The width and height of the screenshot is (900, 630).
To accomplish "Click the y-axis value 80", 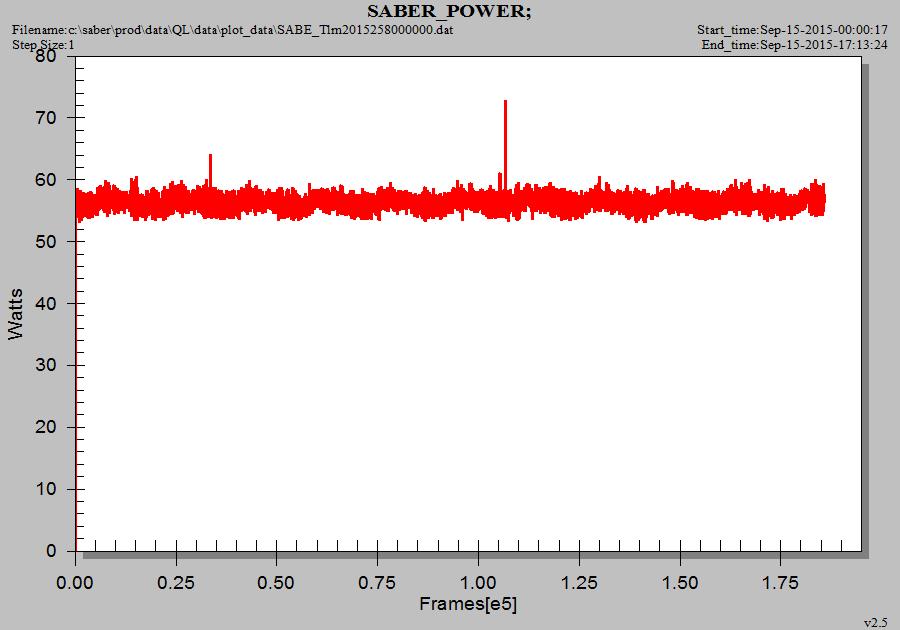I will point(45,56).
